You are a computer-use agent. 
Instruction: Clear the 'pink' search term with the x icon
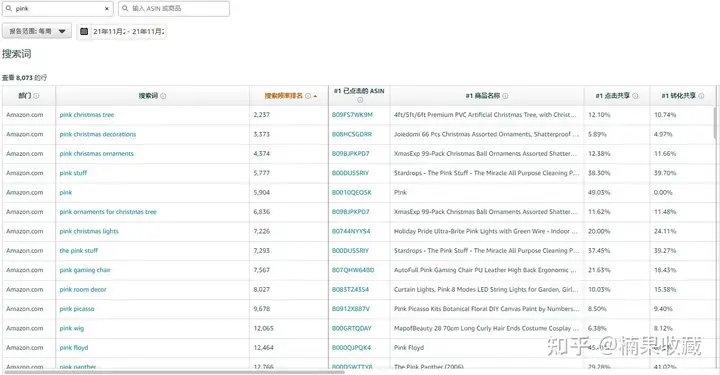pyautogui.click(x=107, y=9)
